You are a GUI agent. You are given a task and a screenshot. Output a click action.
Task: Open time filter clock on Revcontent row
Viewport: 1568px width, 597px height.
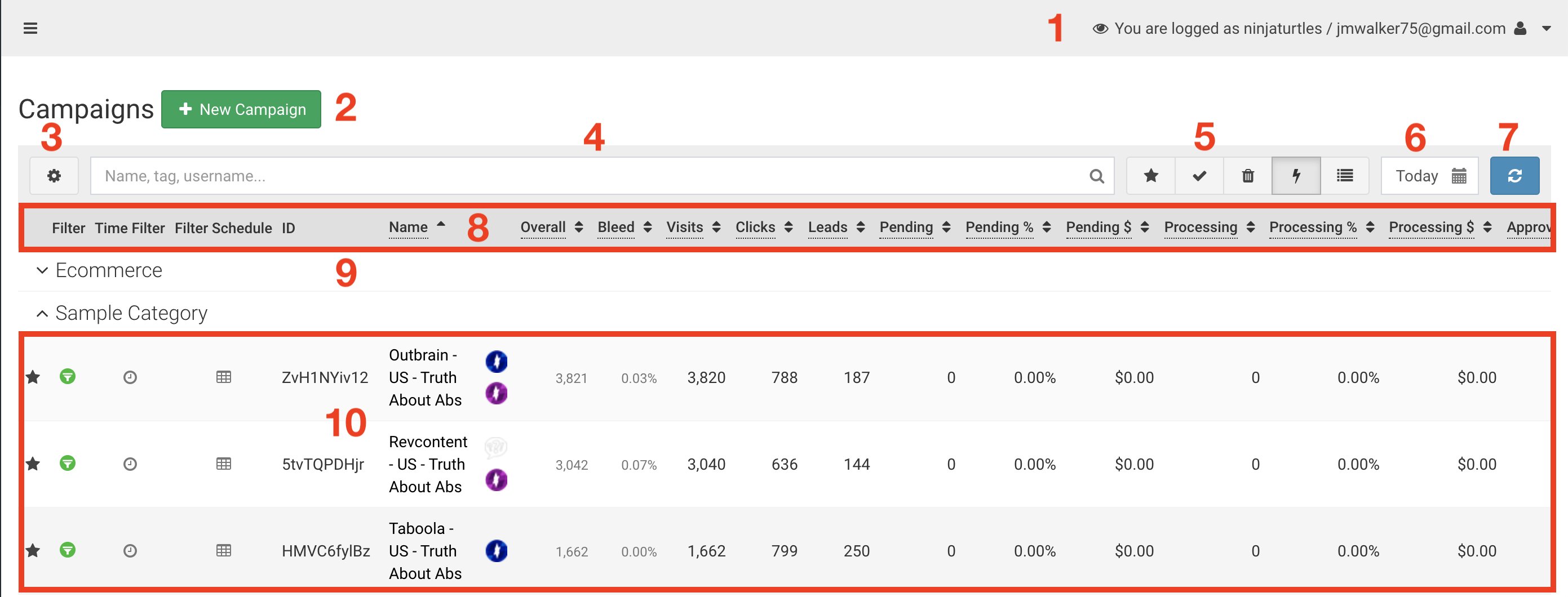pos(130,464)
